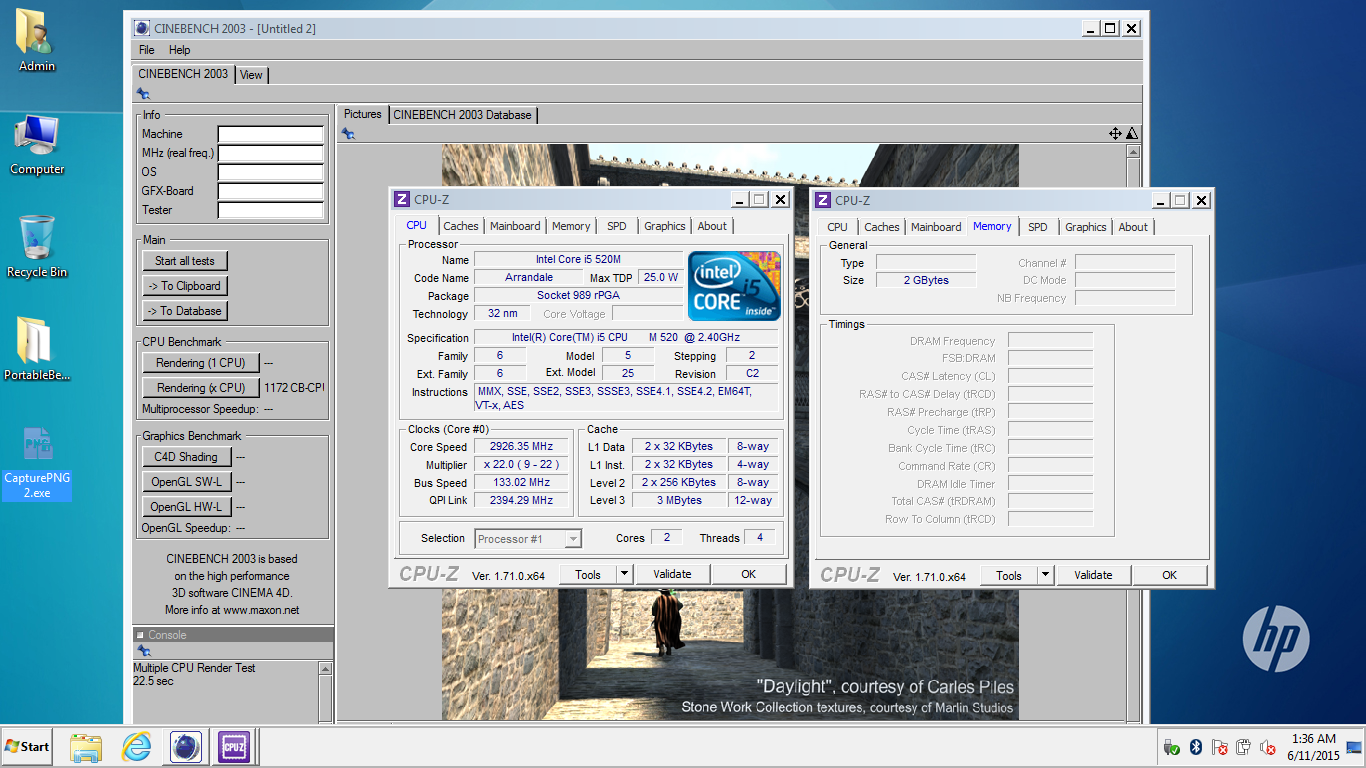Viewport: 1366px width, 768px height.
Task: Click Validate in the CPU-Z CPU tab window
Action: (672, 574)
